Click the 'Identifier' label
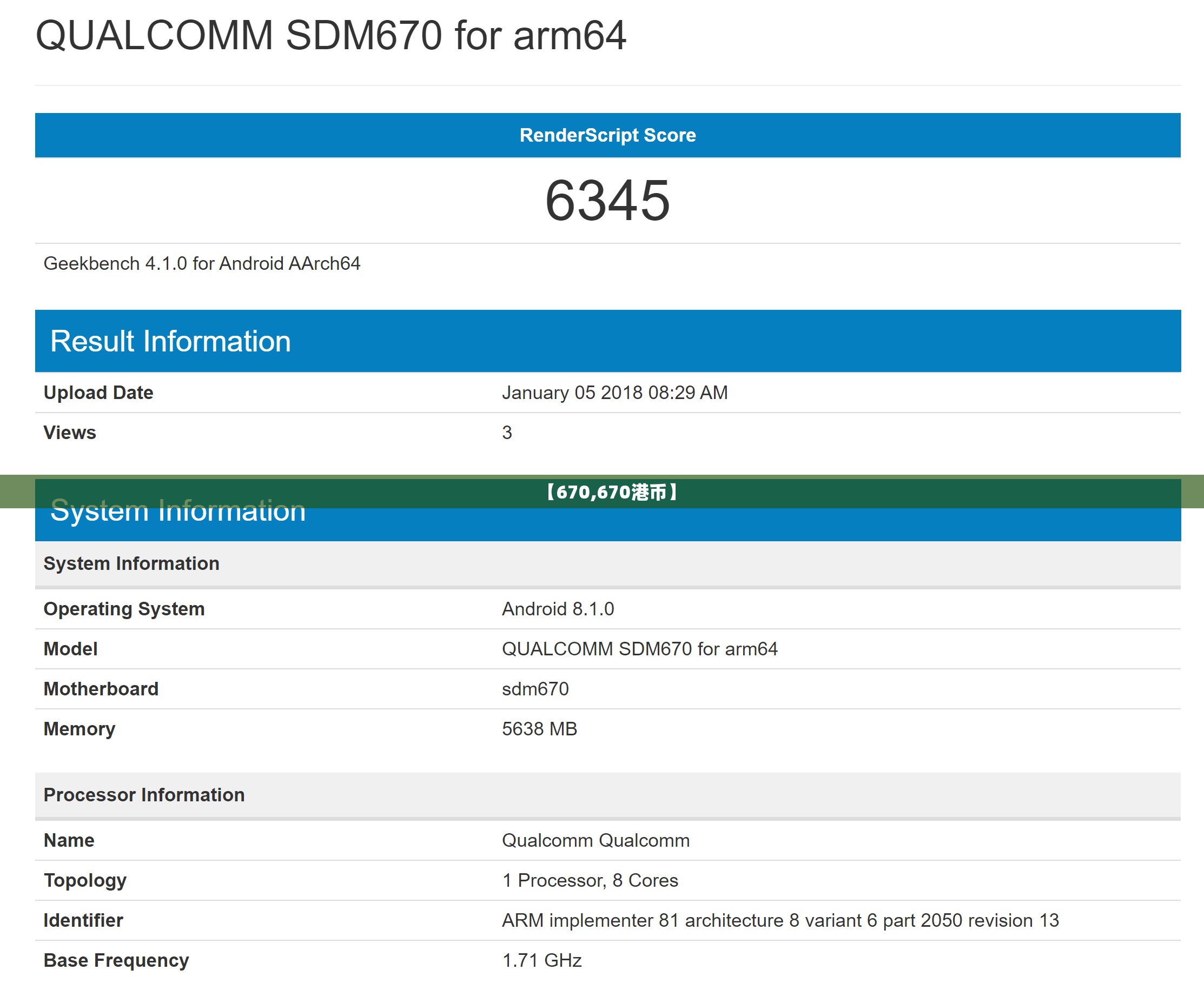This screenshot has width=1204, height=983. (84, 921)
